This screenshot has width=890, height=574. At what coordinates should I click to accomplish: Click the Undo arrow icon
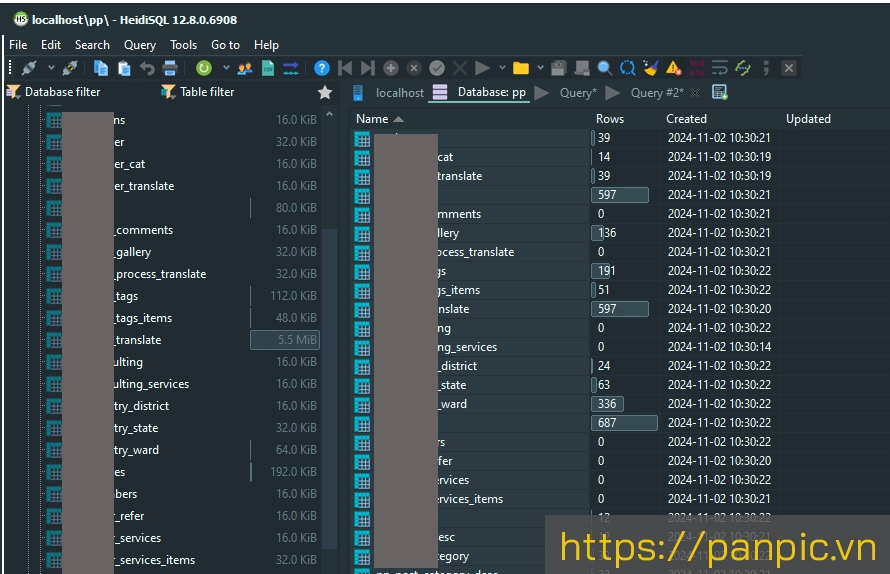pos(147,68)
